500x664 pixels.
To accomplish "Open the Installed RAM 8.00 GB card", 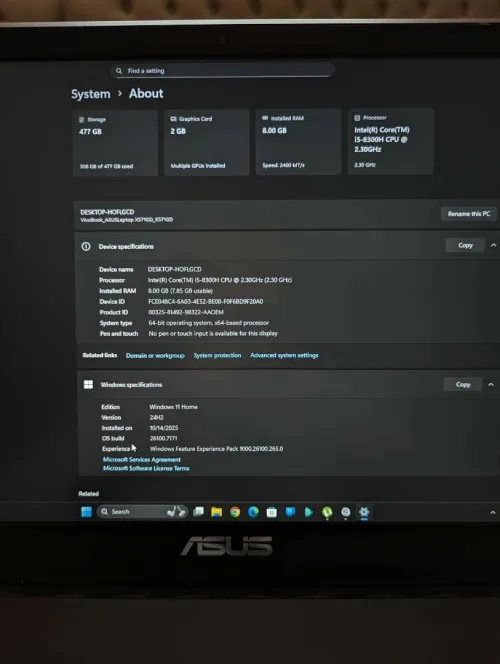I will [x=298, y=141].
